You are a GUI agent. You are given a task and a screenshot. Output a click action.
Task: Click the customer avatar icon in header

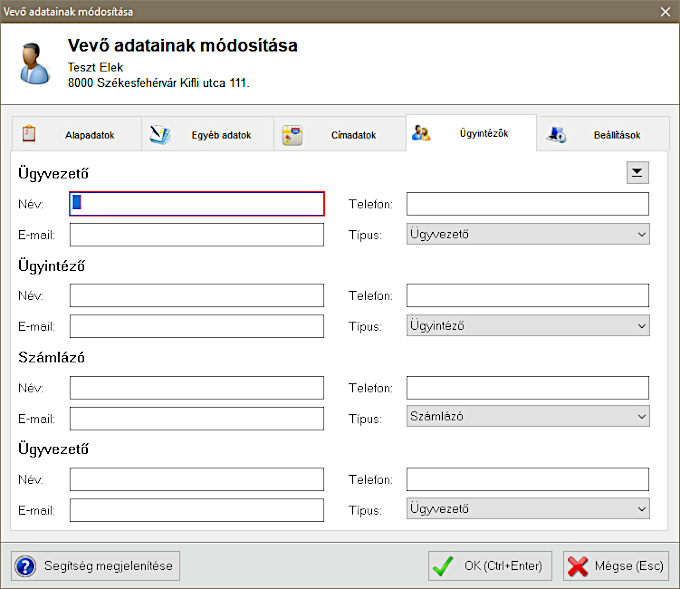pyautogui.click(x=36, y=63)
